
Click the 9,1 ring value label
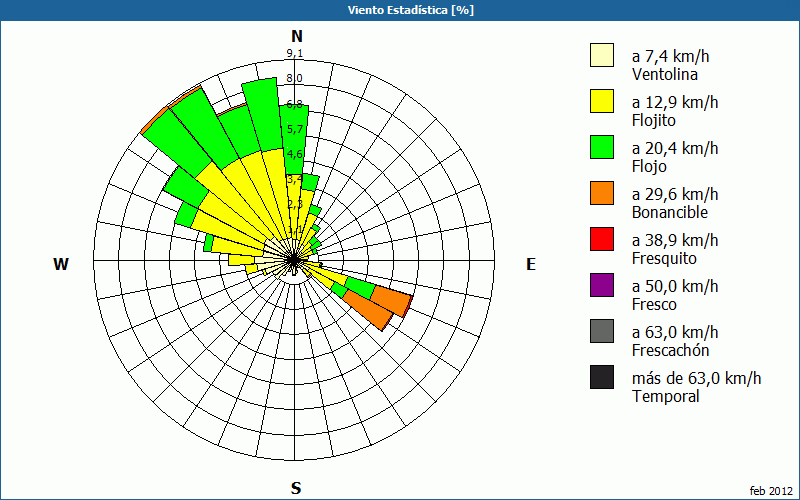pyautogui.click(x=295, y=53)
